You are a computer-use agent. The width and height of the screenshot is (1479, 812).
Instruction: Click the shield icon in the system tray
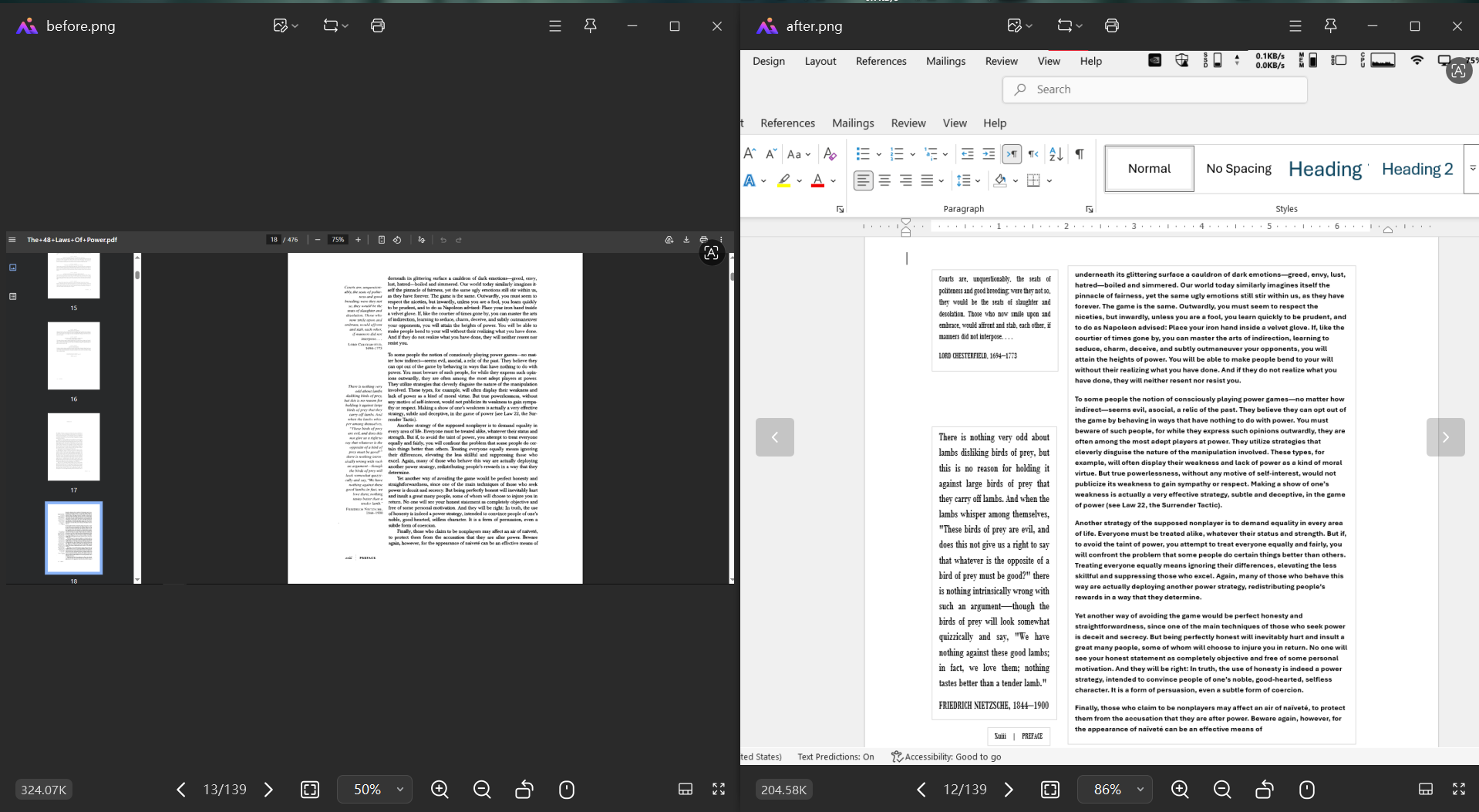point(1181,60)
